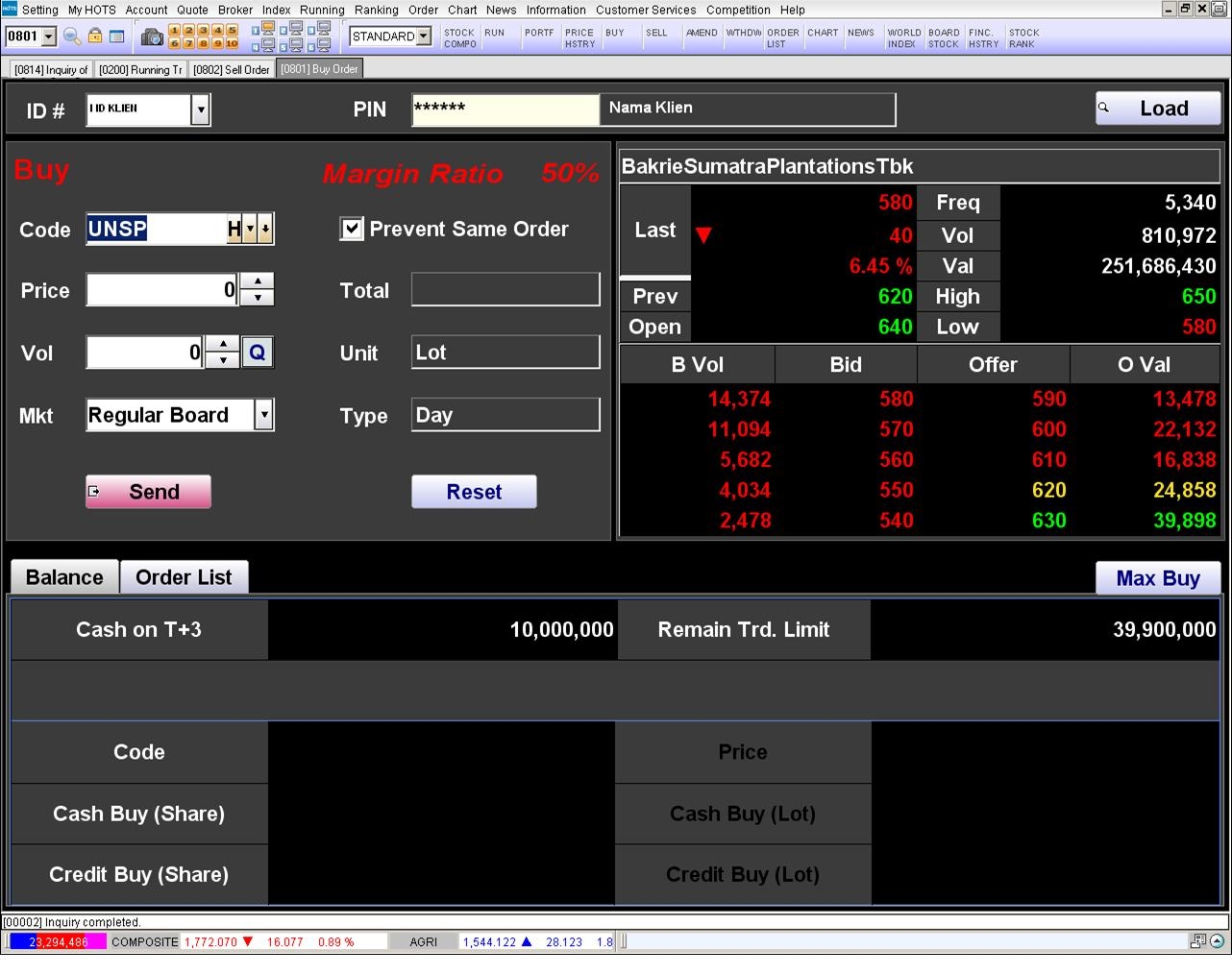This screenshot has height=974, width=1232.
Task: Click monitor layout icon 3
Action: (x=319, y=29)
